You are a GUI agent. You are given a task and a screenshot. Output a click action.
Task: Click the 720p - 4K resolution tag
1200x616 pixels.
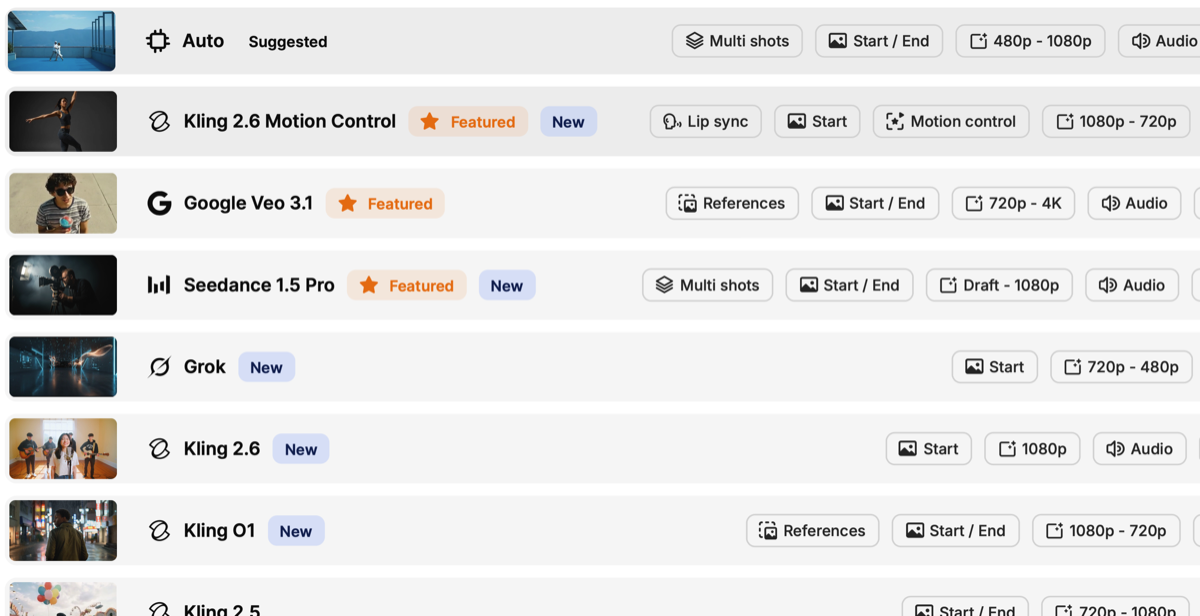(x=1013, y=204)
